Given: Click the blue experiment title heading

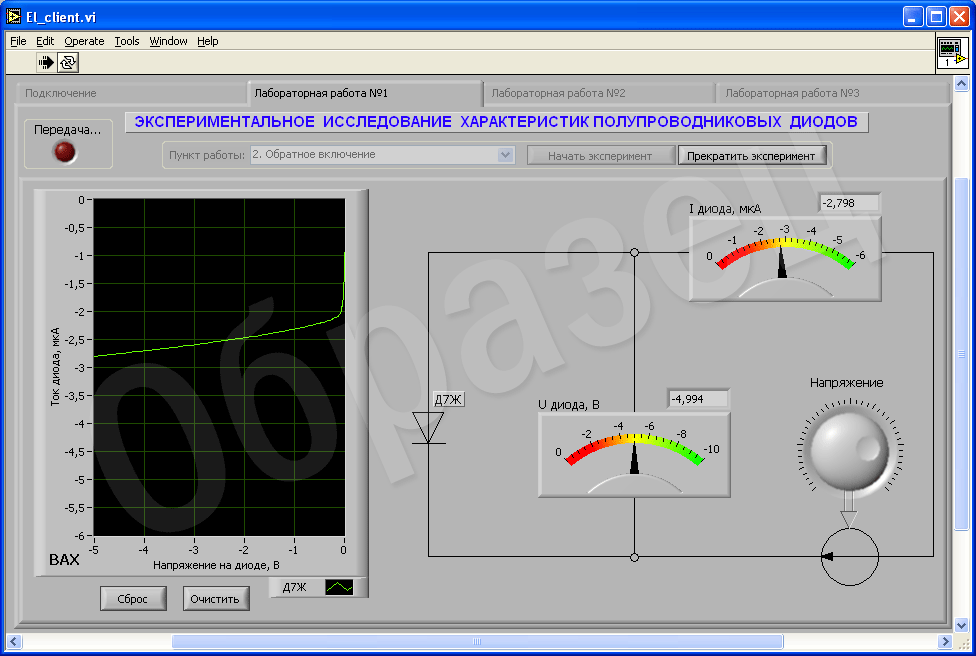Looking at the screenshot, I should 496,122.
